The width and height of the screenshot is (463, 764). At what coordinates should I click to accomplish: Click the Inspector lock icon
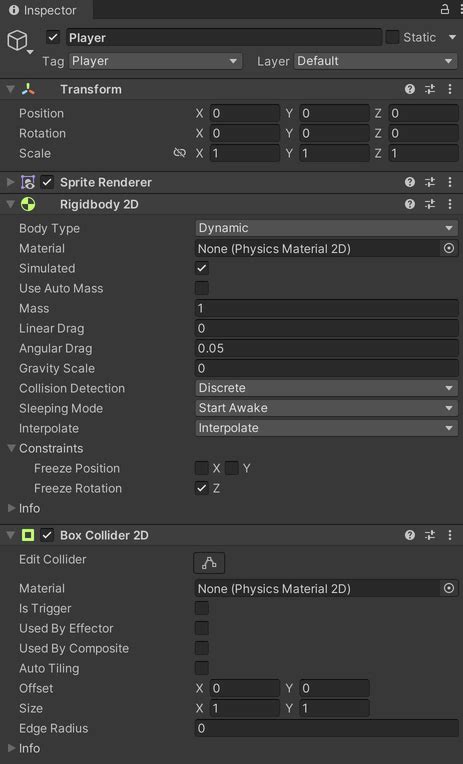coord(444,9)
